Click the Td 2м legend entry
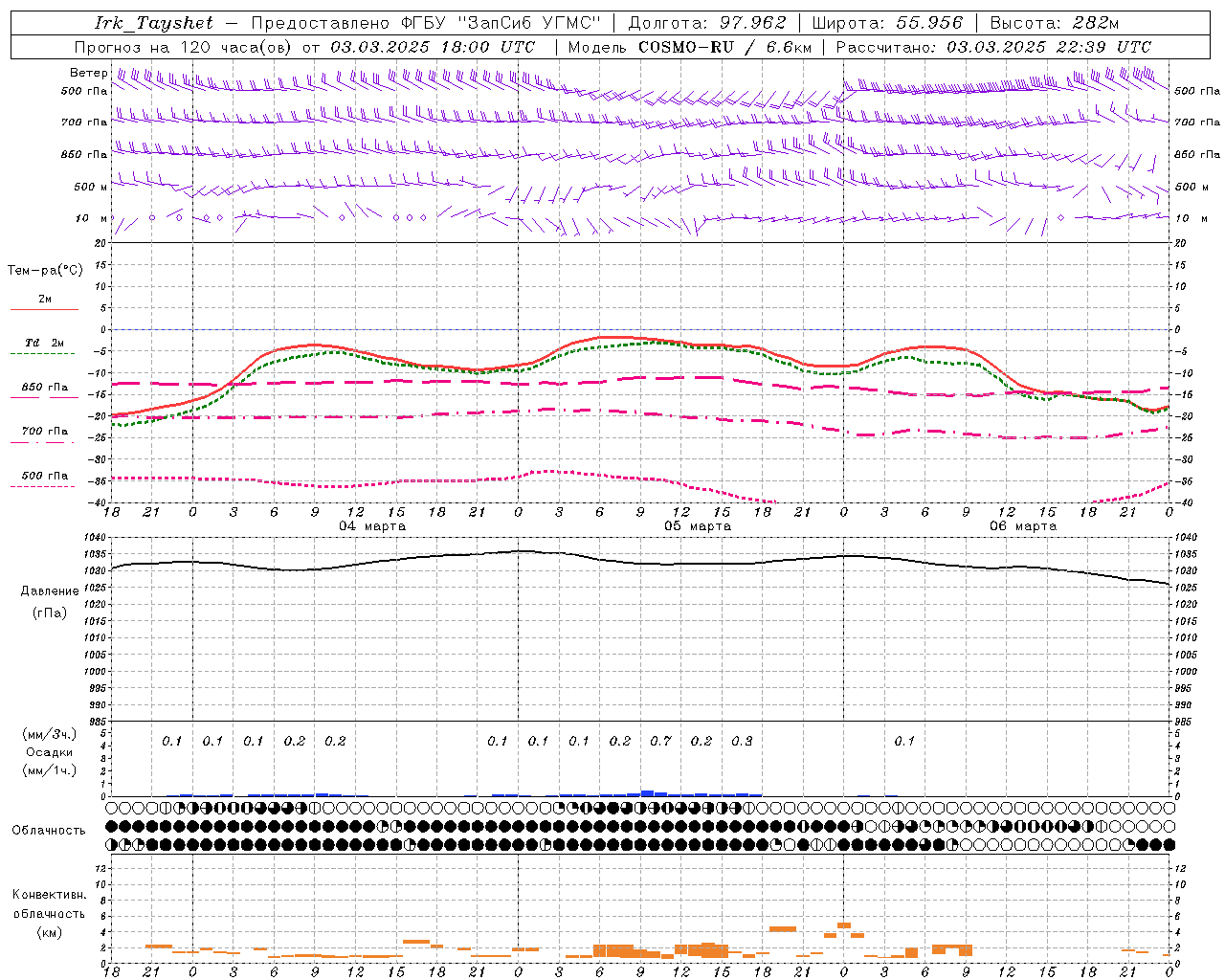Image resolution: width=1225 pixels, height=980 pixels. click(45, 343)
